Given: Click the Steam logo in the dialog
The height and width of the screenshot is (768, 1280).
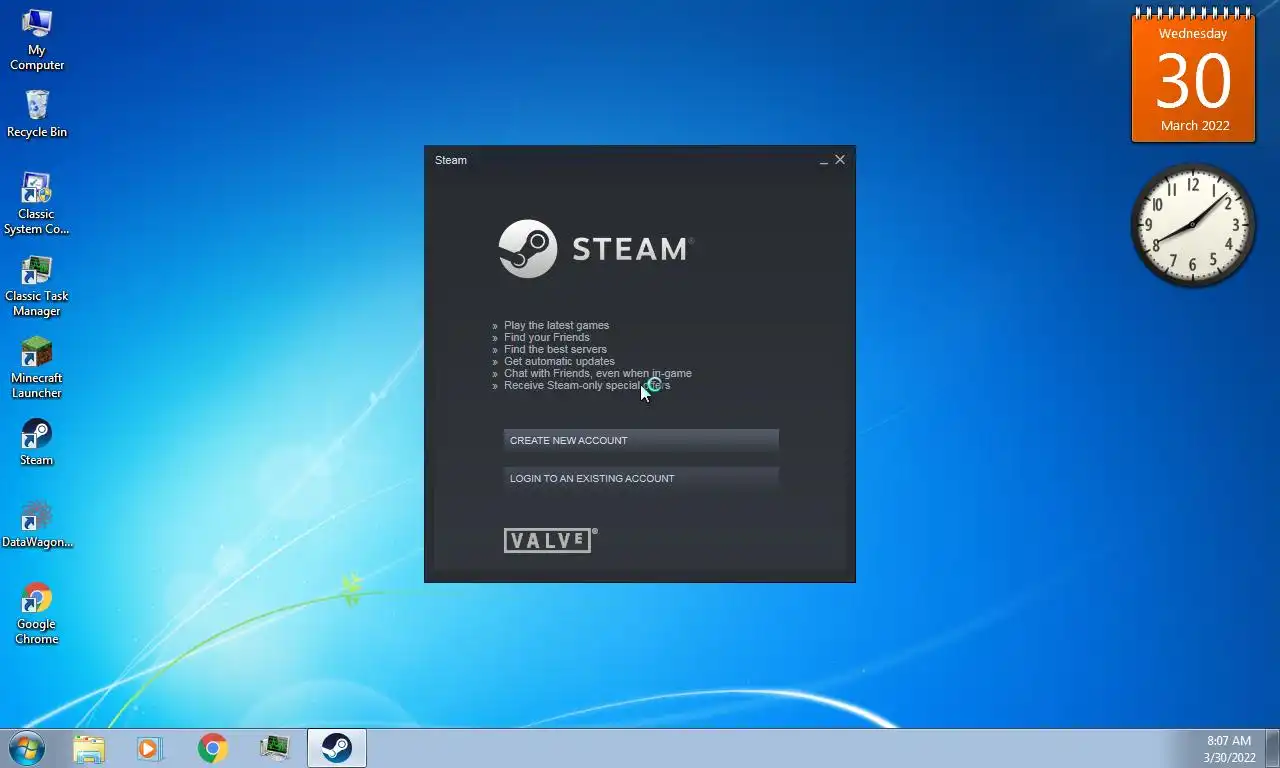Looking at the screenshot, I should coord(596,249).
